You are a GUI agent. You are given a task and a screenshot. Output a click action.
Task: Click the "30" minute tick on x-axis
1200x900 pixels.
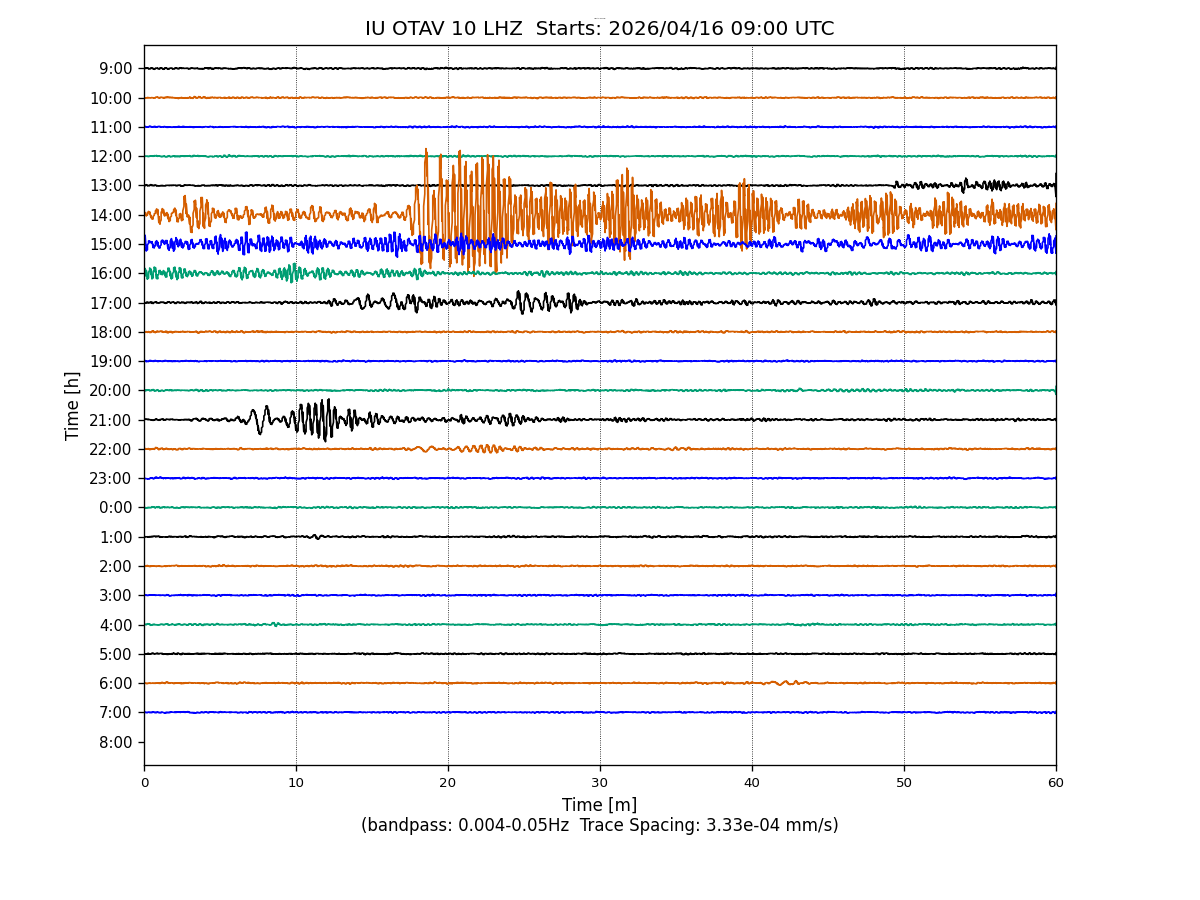600,783
